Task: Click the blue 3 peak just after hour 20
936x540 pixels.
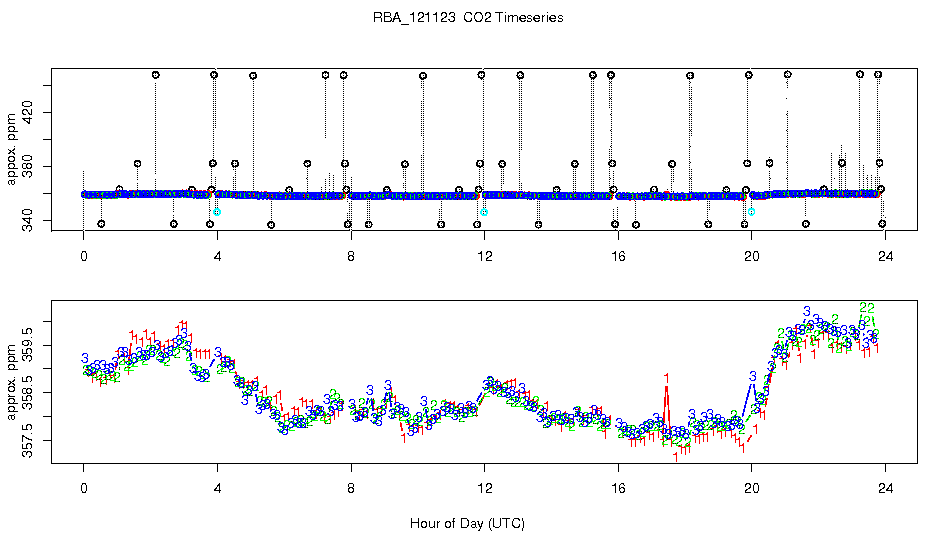Action: pos(753,377)
